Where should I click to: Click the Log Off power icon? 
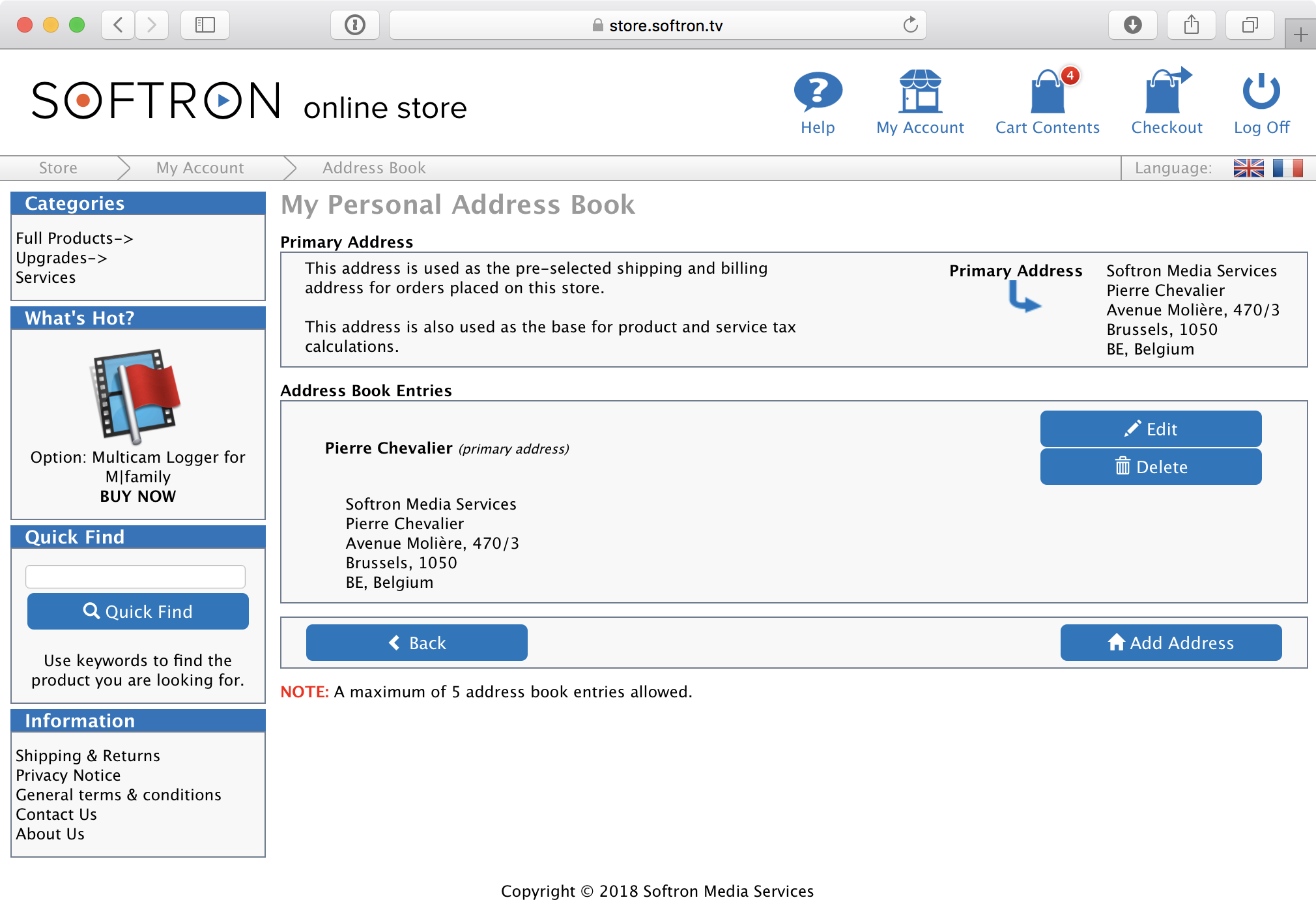tap(1261, 91)
